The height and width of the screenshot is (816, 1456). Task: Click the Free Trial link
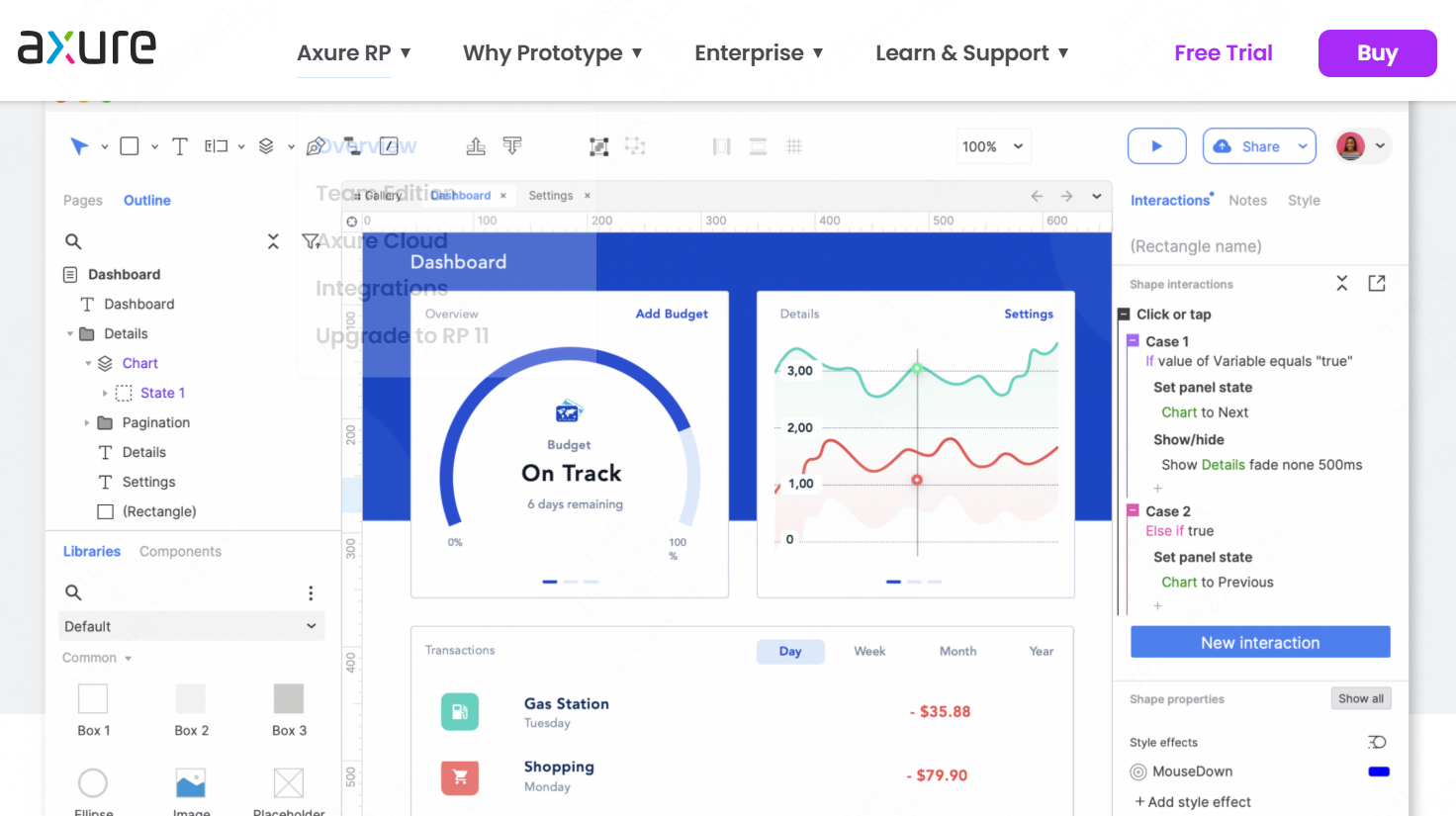point(1224,52)
